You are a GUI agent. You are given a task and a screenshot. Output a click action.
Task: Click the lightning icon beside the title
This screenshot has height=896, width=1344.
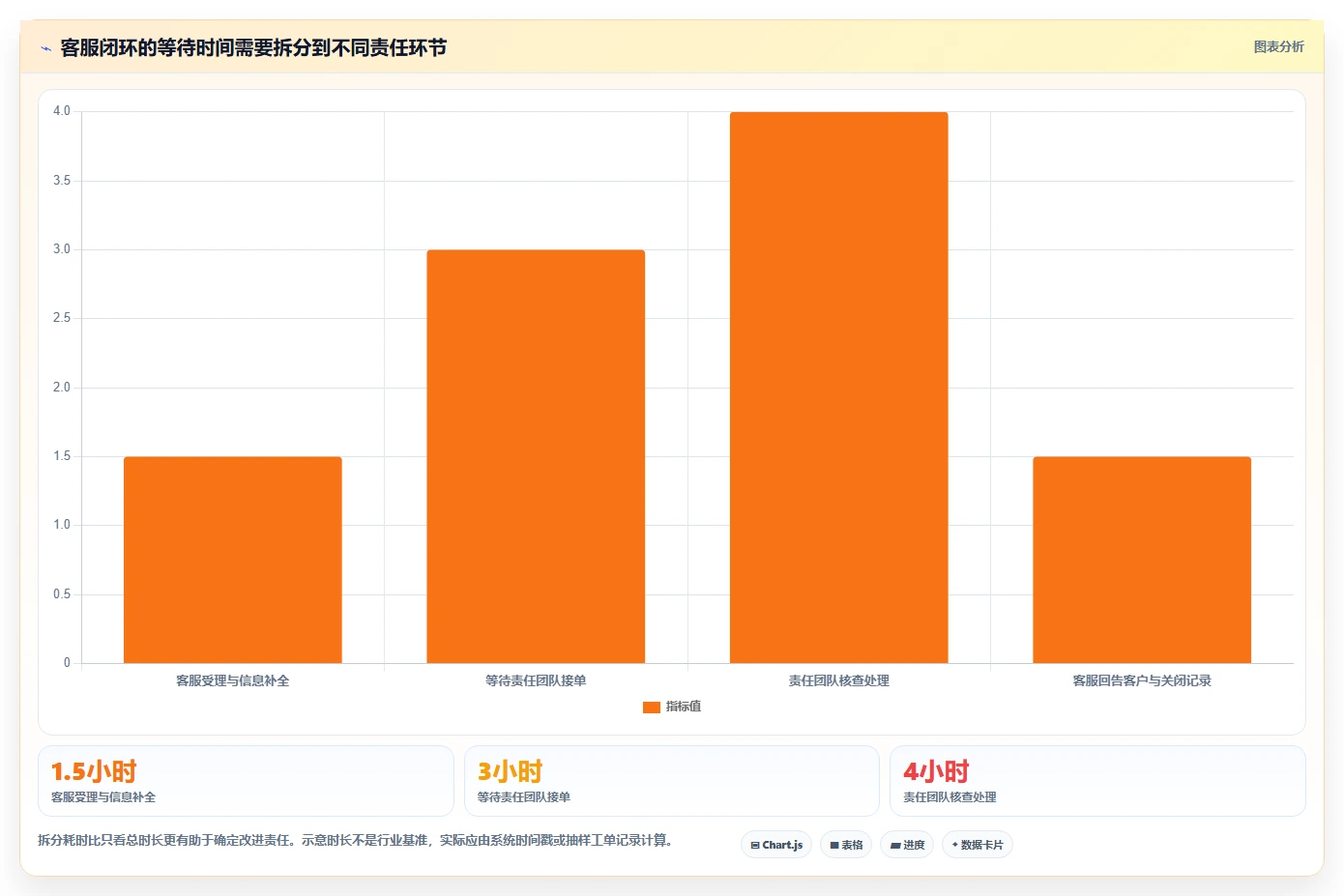pyautogui.click(x=45, y=48)
